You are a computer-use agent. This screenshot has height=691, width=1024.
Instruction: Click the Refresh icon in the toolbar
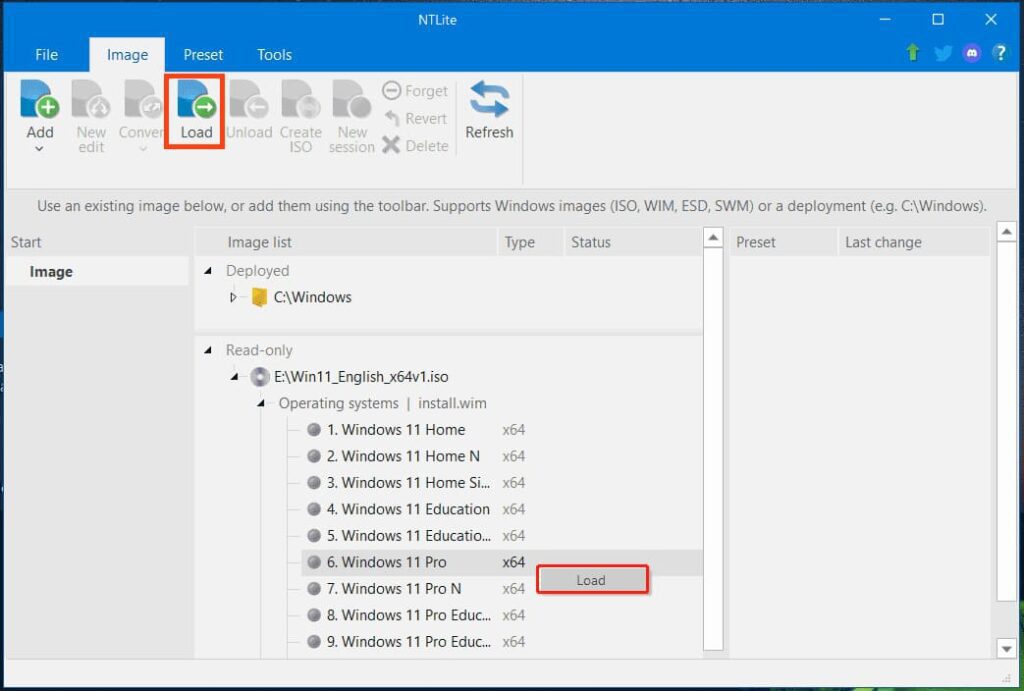489,101
